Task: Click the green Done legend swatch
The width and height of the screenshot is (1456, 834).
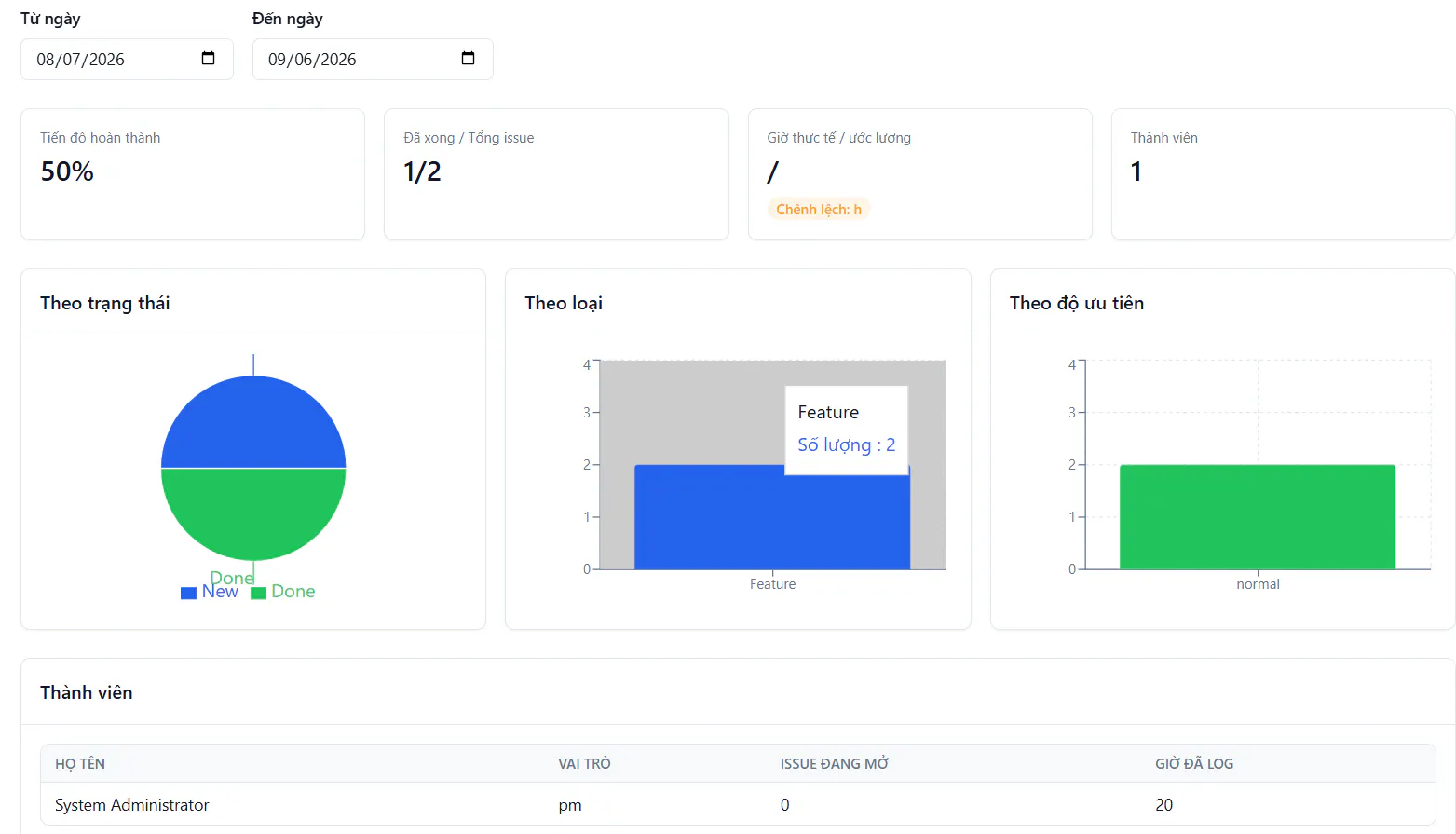Action: [x=259, y=593]
